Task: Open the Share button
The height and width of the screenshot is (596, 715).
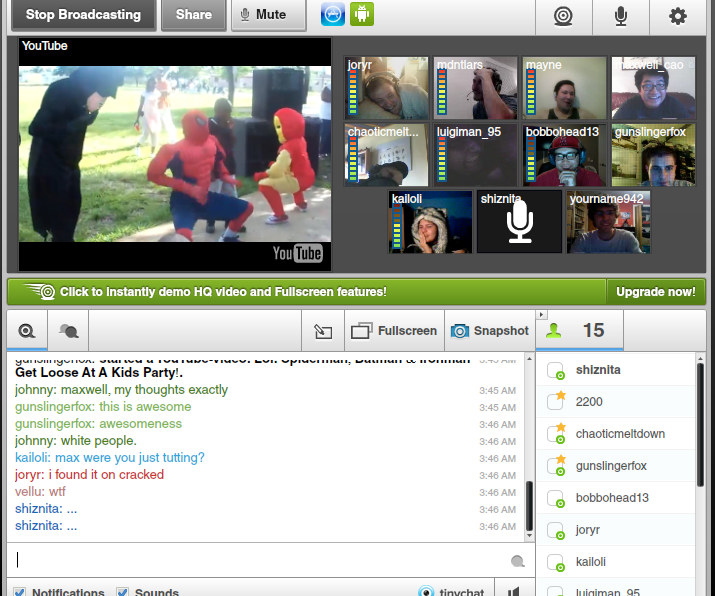Action: tap(194, 15)
